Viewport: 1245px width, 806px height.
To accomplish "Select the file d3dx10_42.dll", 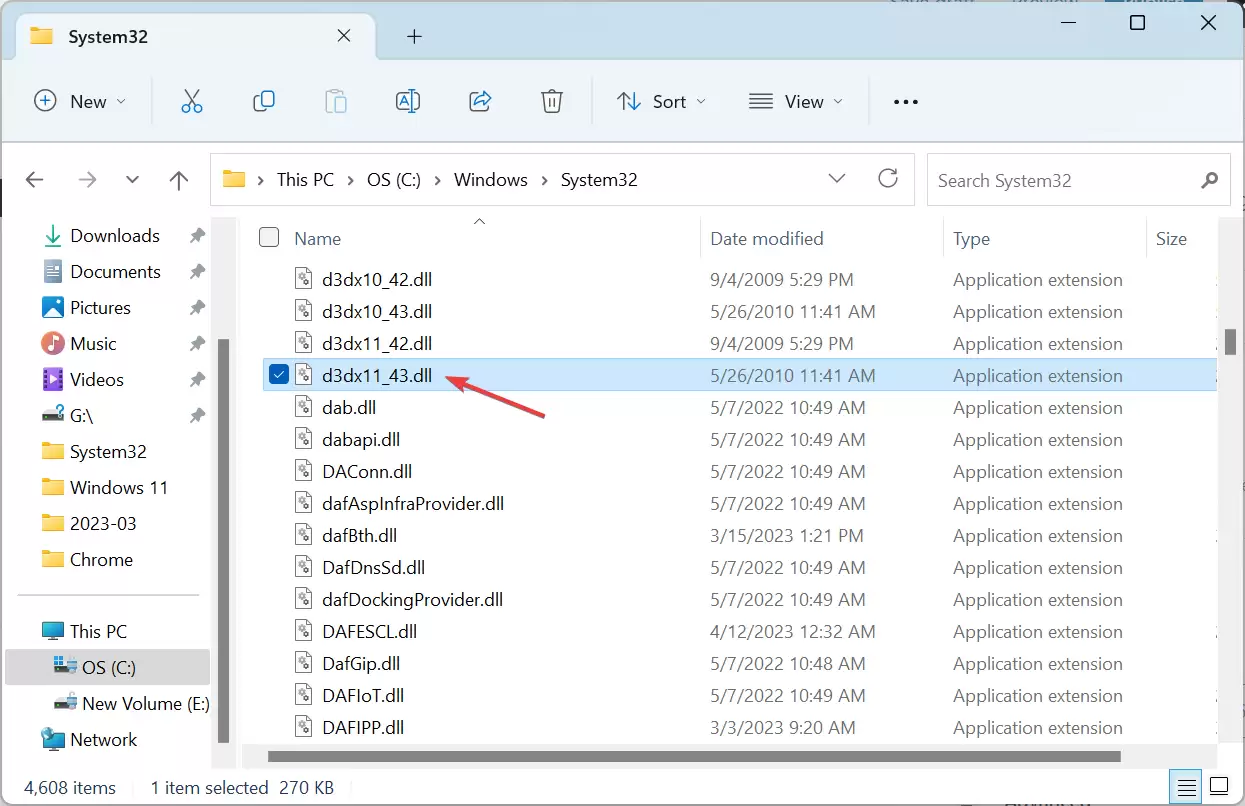I will pos(377,280).
